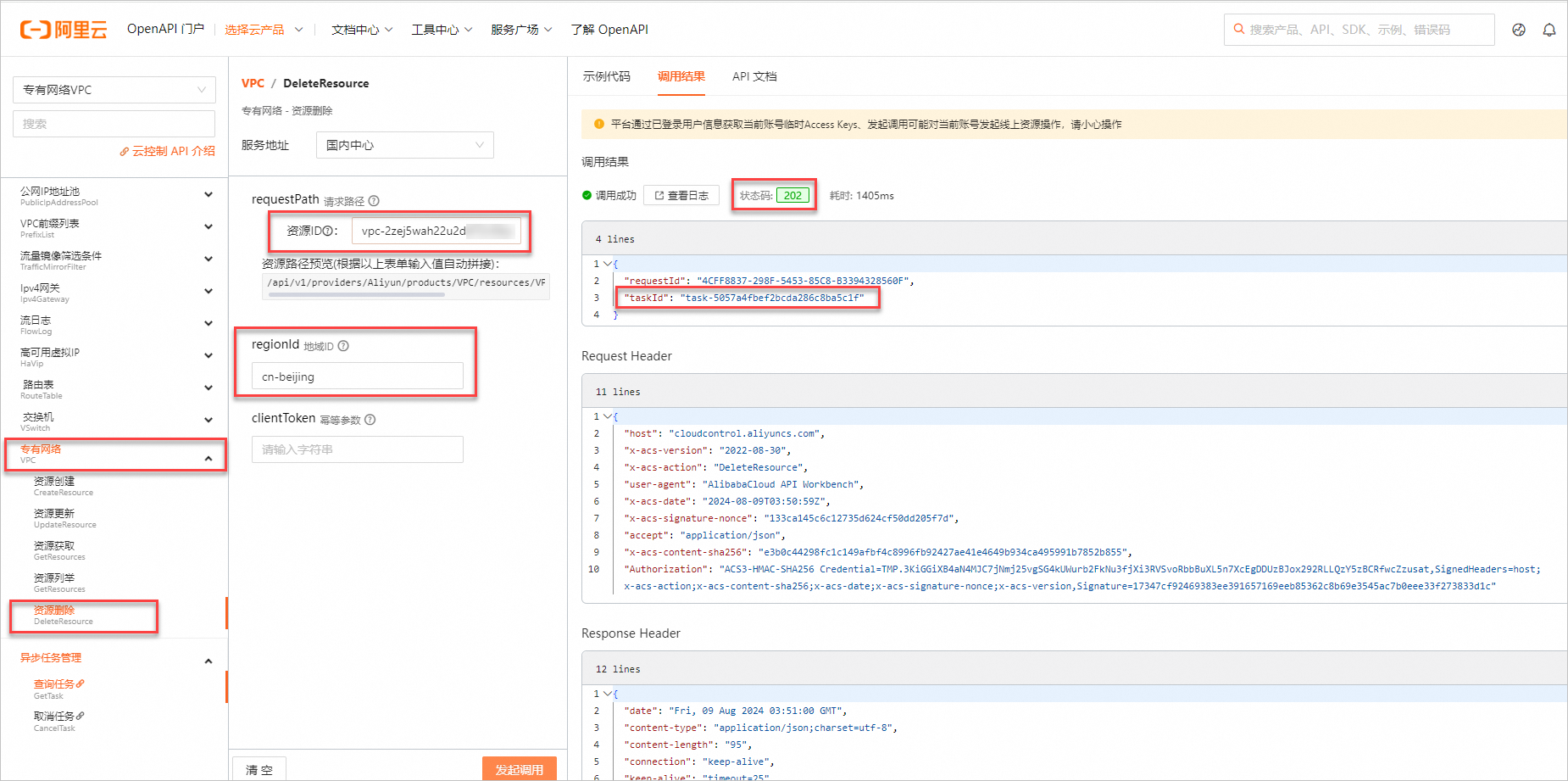Screen dimensions: 1568x781
Task: Expand the VPC前缀列表 section
Action: [209, 227]
